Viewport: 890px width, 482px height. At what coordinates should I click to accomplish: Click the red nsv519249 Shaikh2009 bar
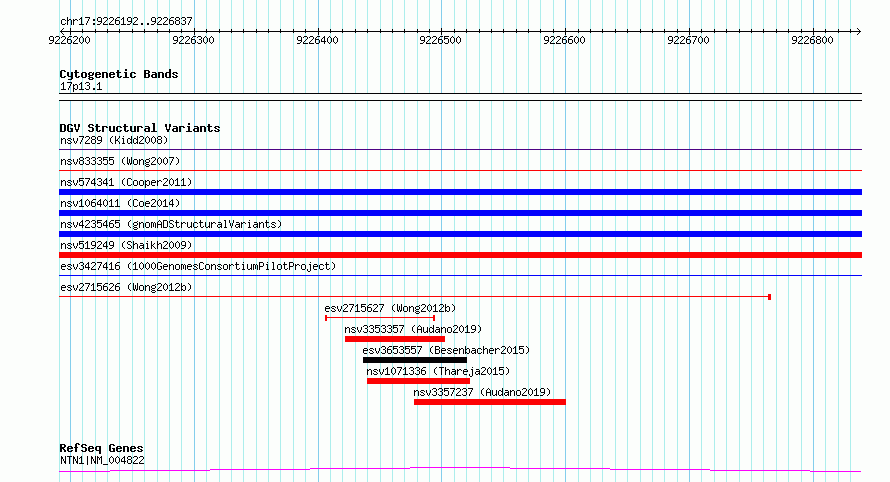click(x=460, y=255)
